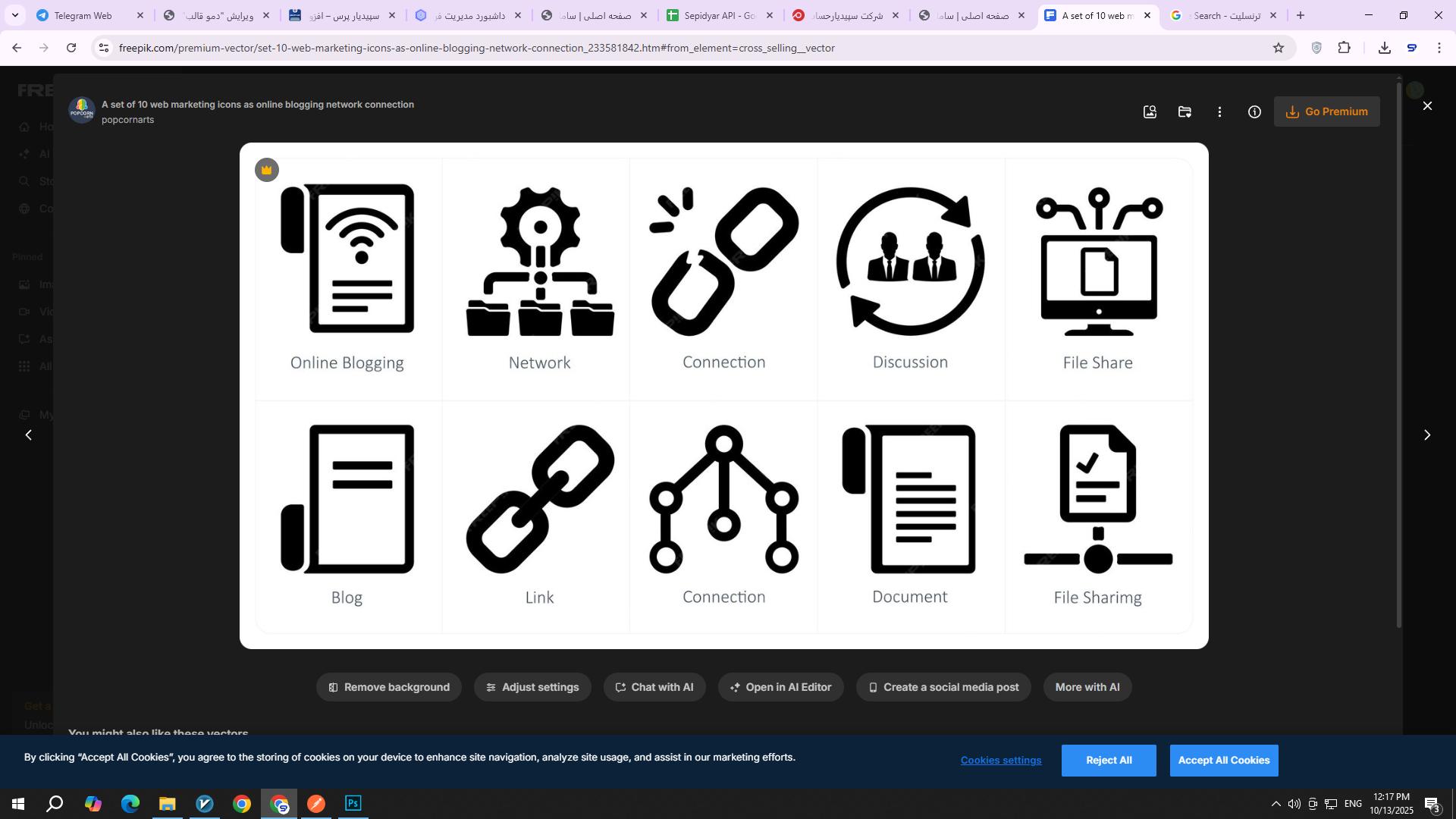Open Cookies settings link

[1000, 761]
